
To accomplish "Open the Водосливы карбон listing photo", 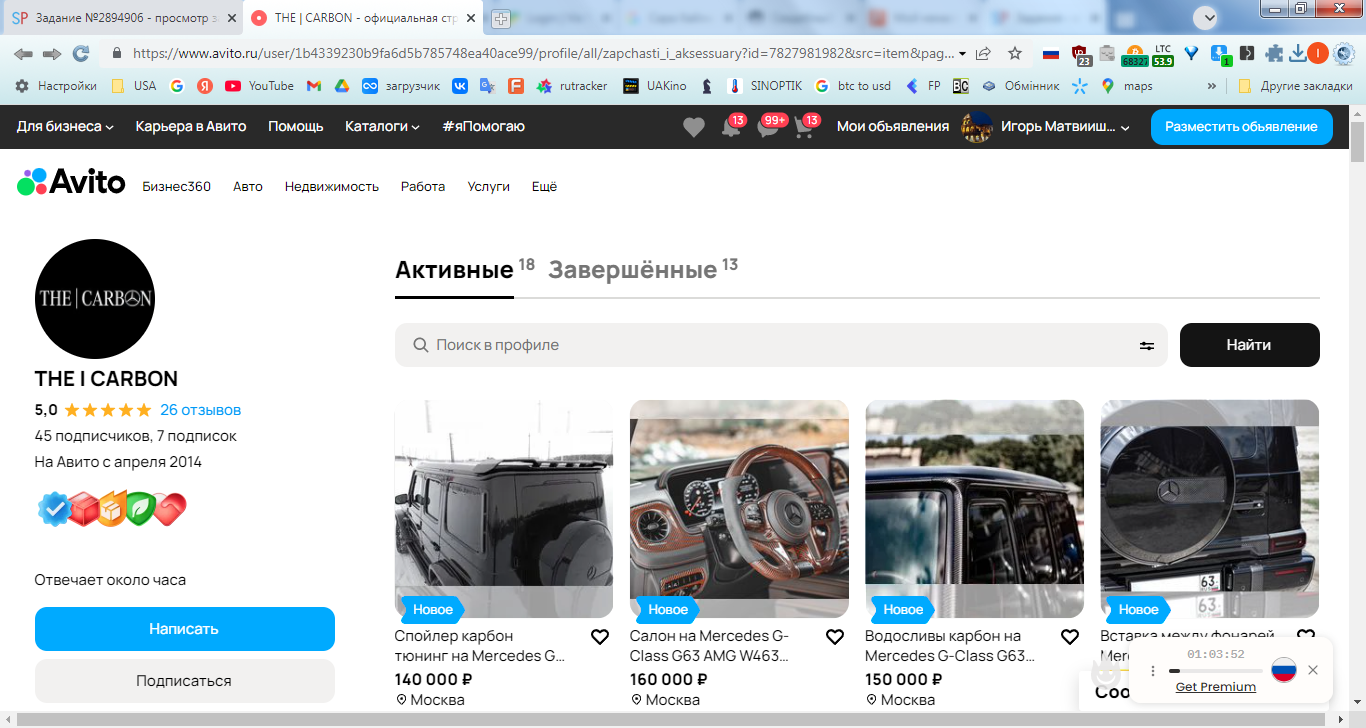I will [975, 508].
